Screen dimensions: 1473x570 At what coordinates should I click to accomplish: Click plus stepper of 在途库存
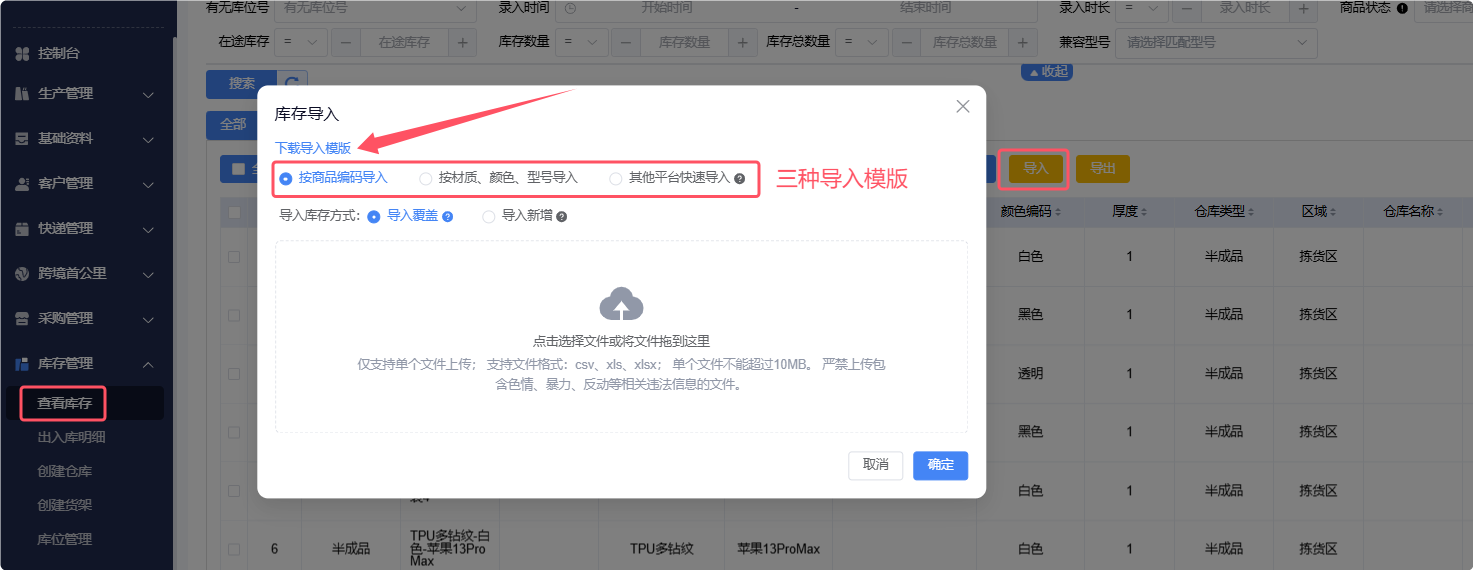pyautogui.click(x=463, y=43)
